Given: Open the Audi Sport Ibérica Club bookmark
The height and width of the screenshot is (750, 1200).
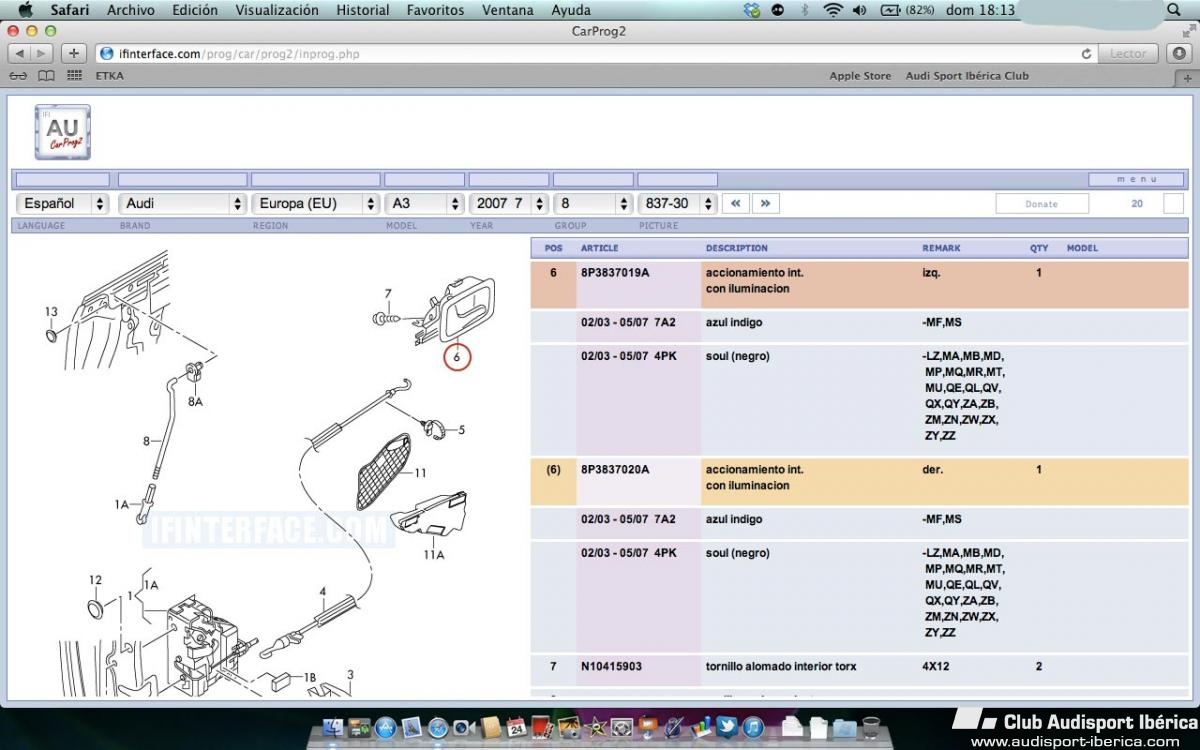Looking at the screenshot, I should (x=967, y=76).
